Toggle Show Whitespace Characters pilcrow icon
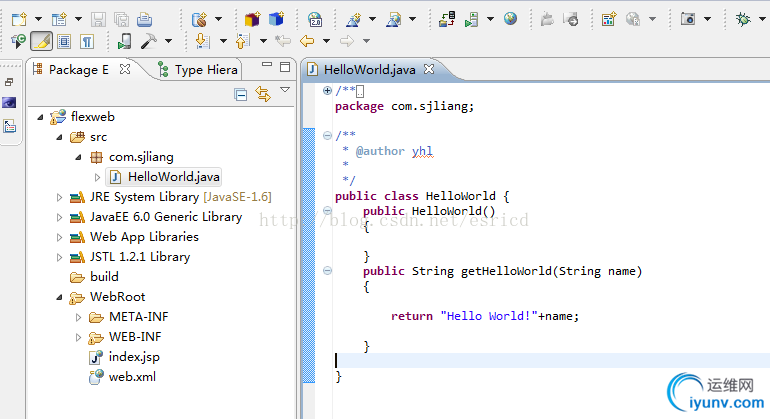This screenshot has height=419, width=770. click(x=87, y=41)
